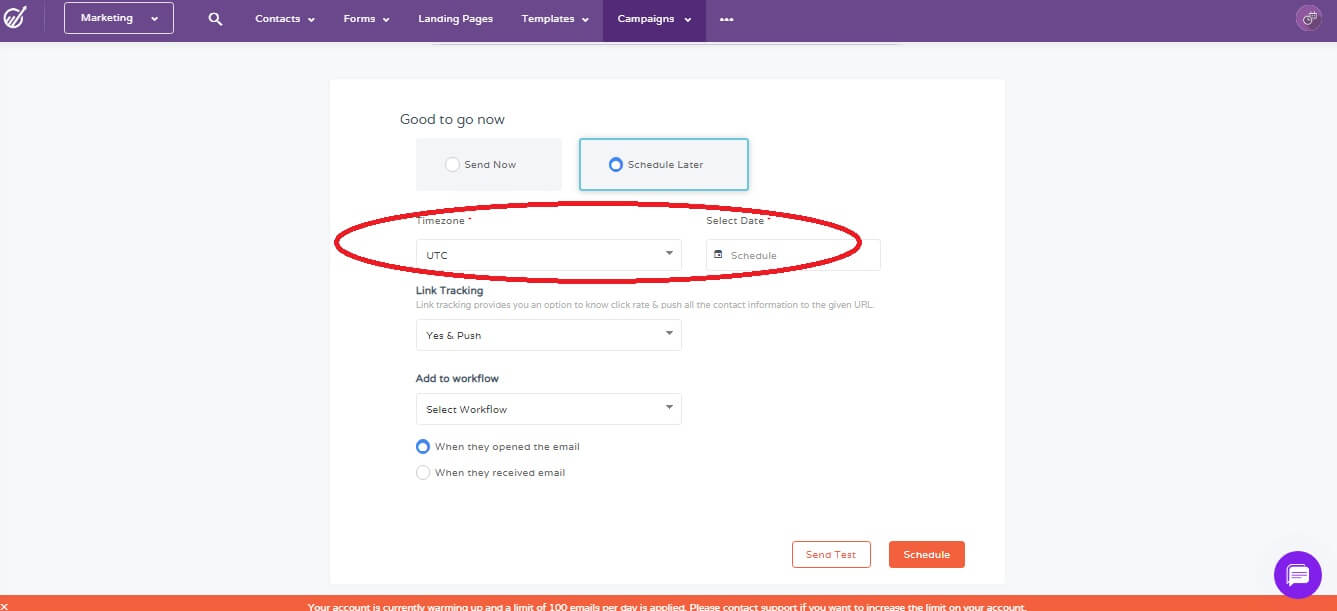
Task: Expand the Select Workflow dropdown
Action: pos(548,409)
